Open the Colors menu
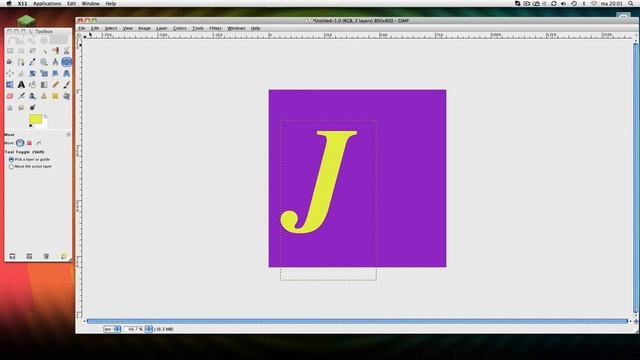 point(180,28)
